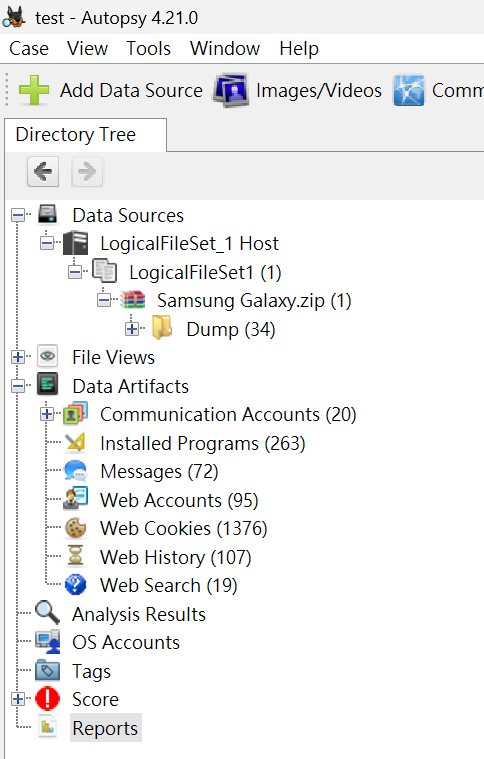Select the Reports row
The width and height of the screenshot is (484, 759).
coord(106,728)
